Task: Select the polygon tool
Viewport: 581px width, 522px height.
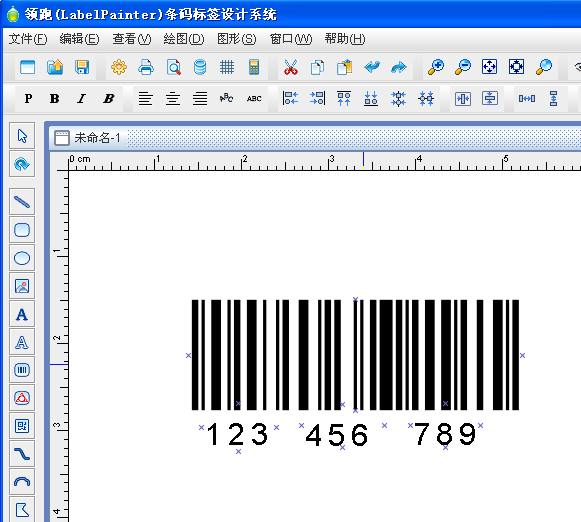Action: [x=22, y=510]
